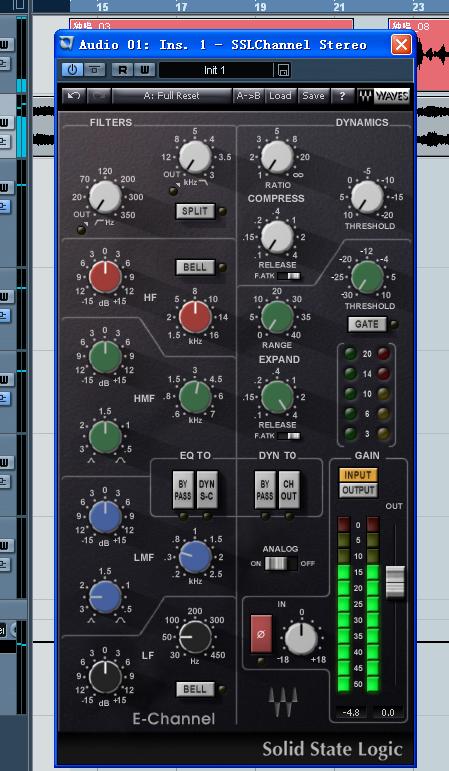Click the LF gain black dB knob
The image size is (449, 771).
point(105,677)
